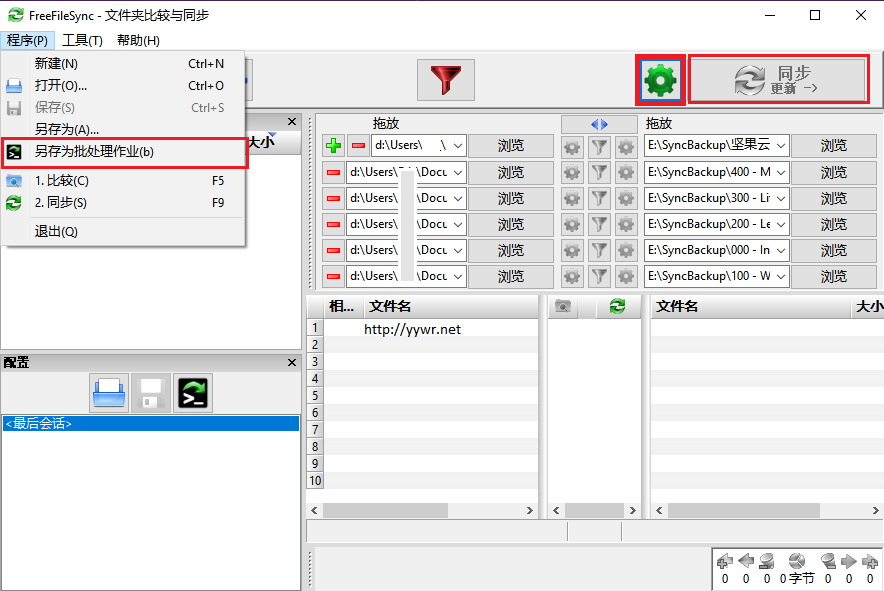Expand E:\SyncBackup\坚果云 dropdown arrow
884x591 pixels.
tap(781, 145)
